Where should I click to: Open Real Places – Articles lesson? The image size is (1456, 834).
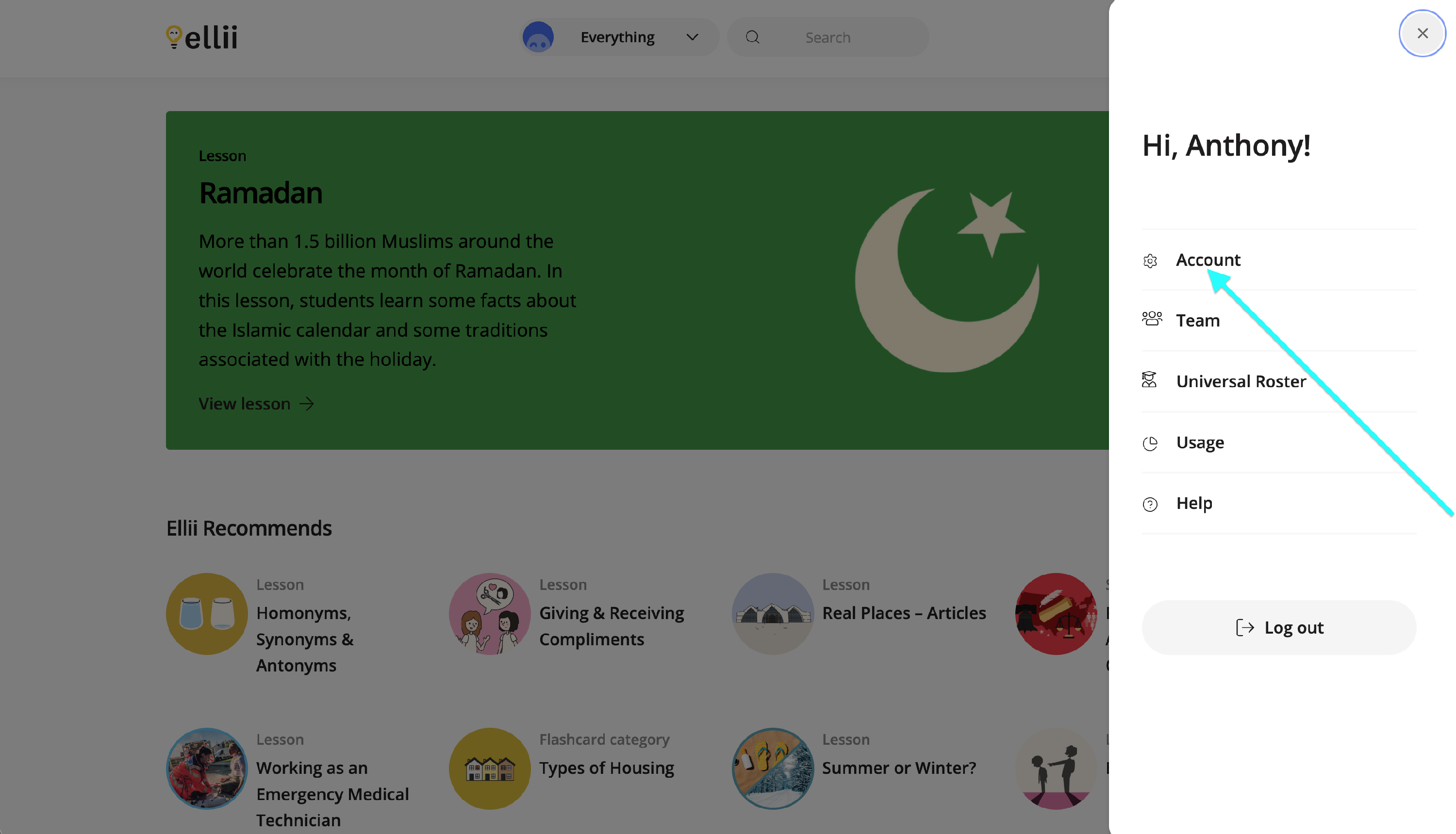coord(904,613)
